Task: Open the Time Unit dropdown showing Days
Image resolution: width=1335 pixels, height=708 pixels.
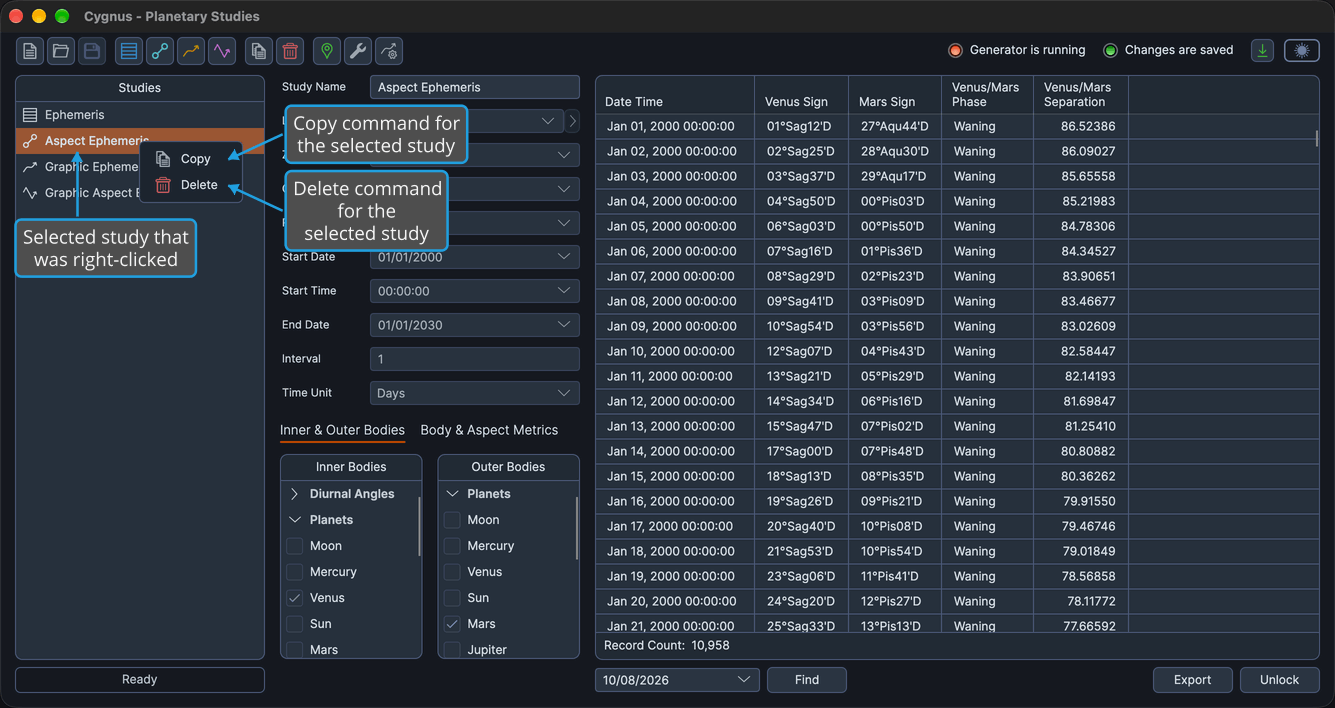Action: point(475,393)
